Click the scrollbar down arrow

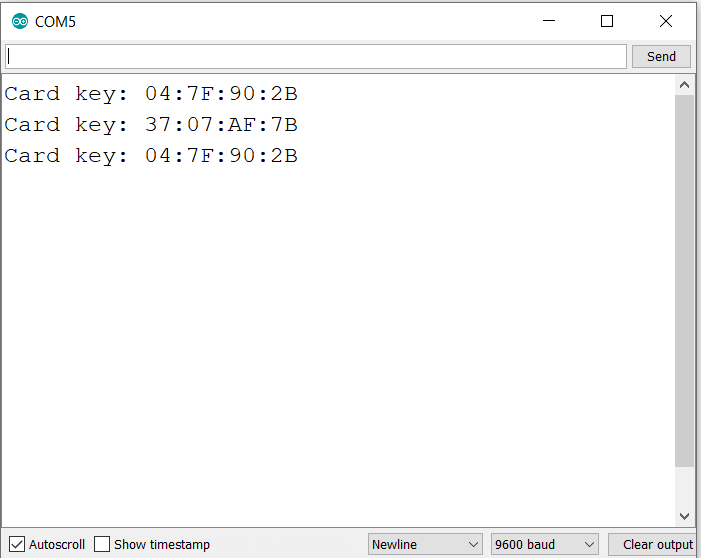(x=684, y=516)
